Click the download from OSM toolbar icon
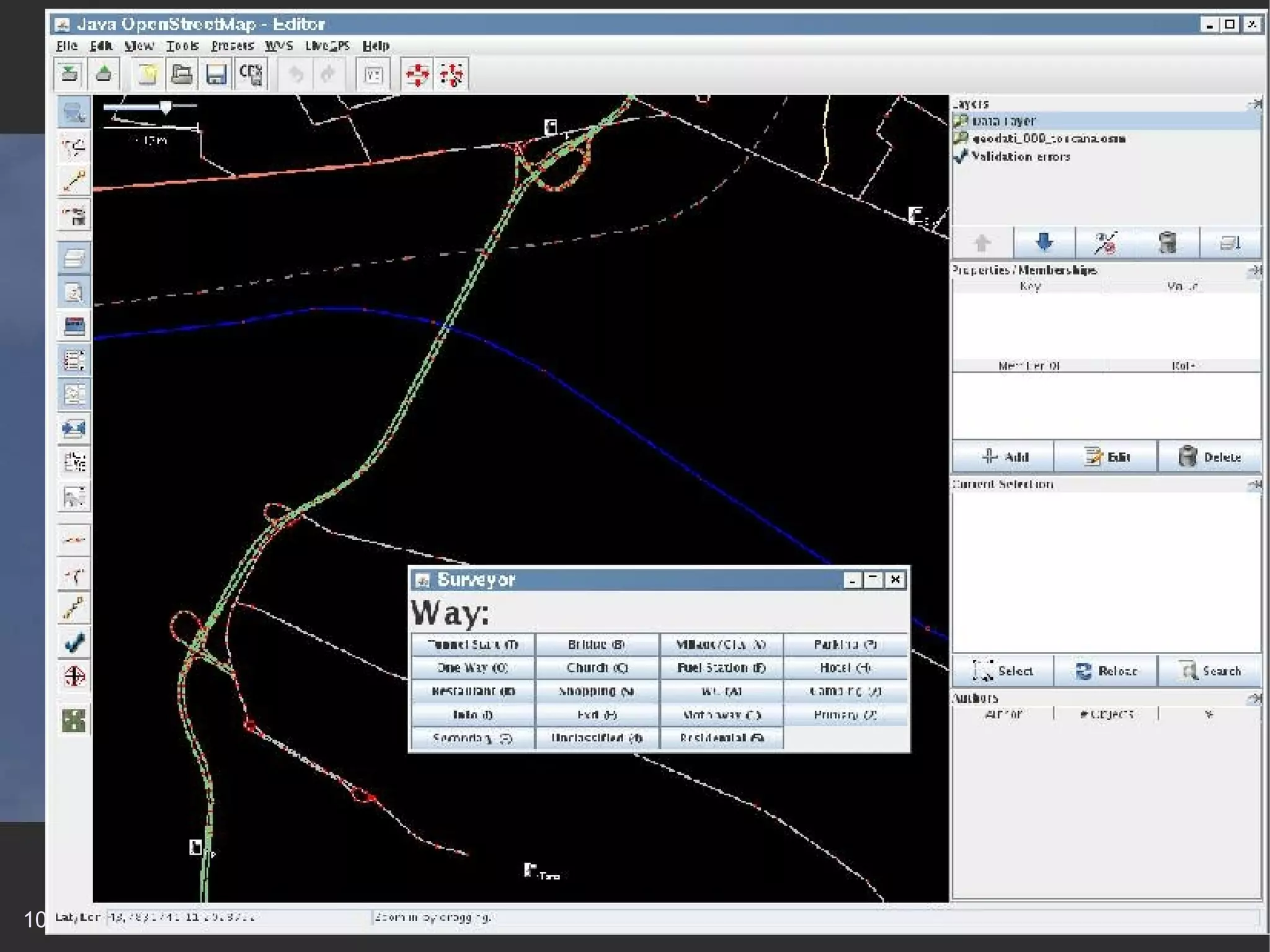This screenshot has width=1270, height=952. click(x=69, y=74)
